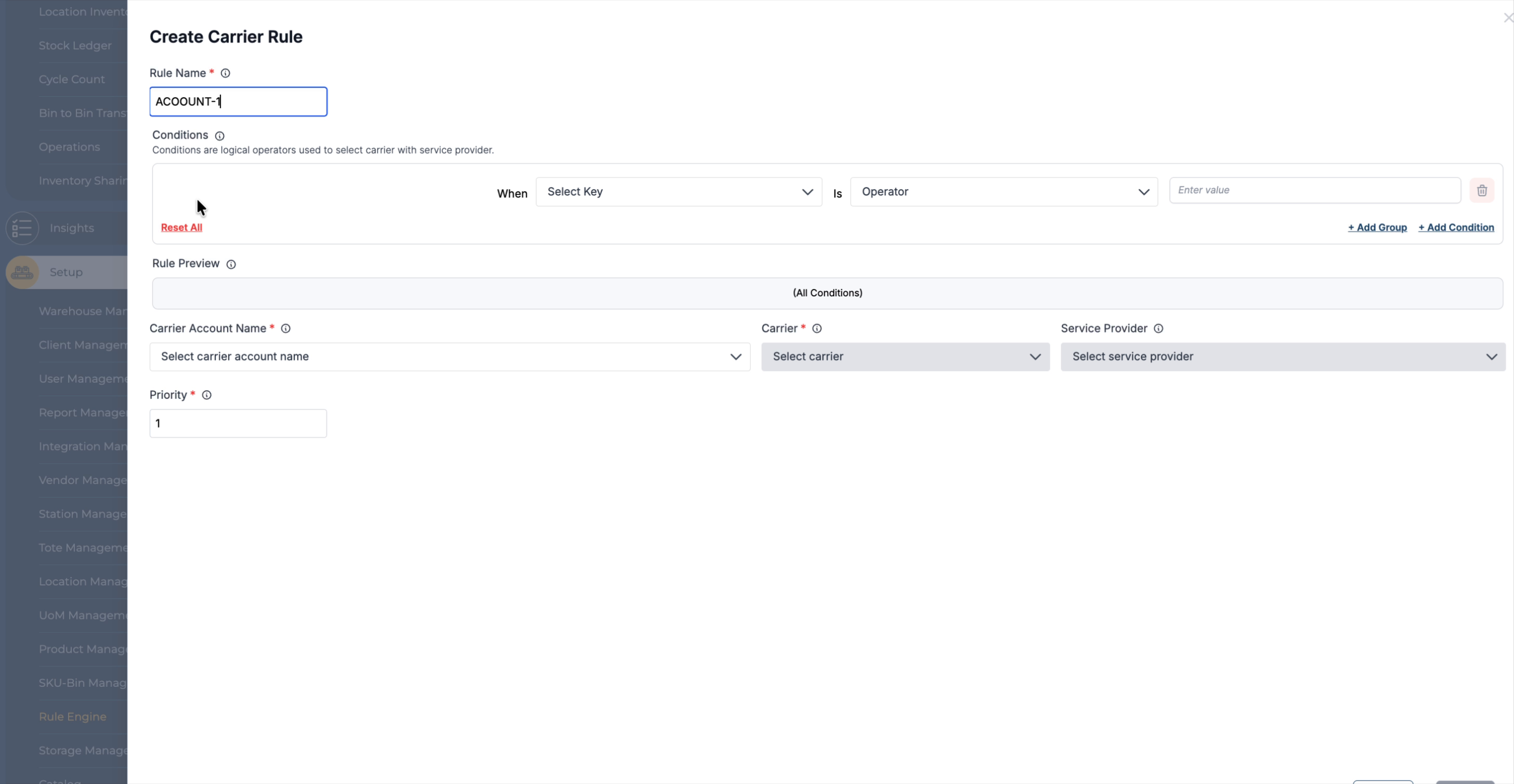
Task: Open Tote Management sidebar item
Action: point(83,548)
